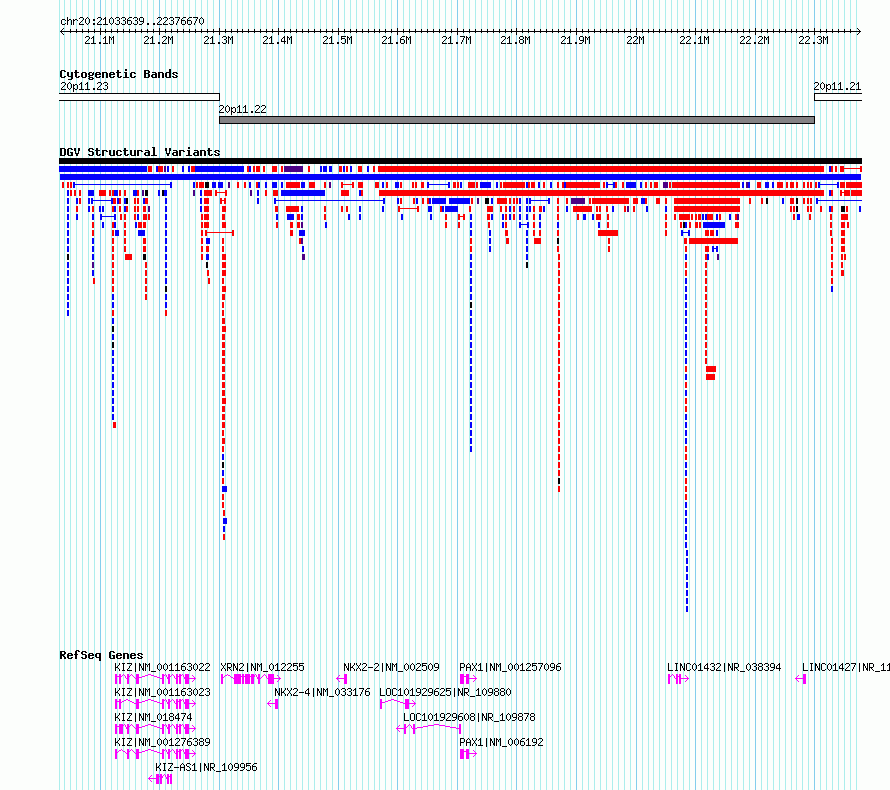Select gene KIZ-AS1|NR_109956
The image size is (890, 790).
(x=206, y=767)
